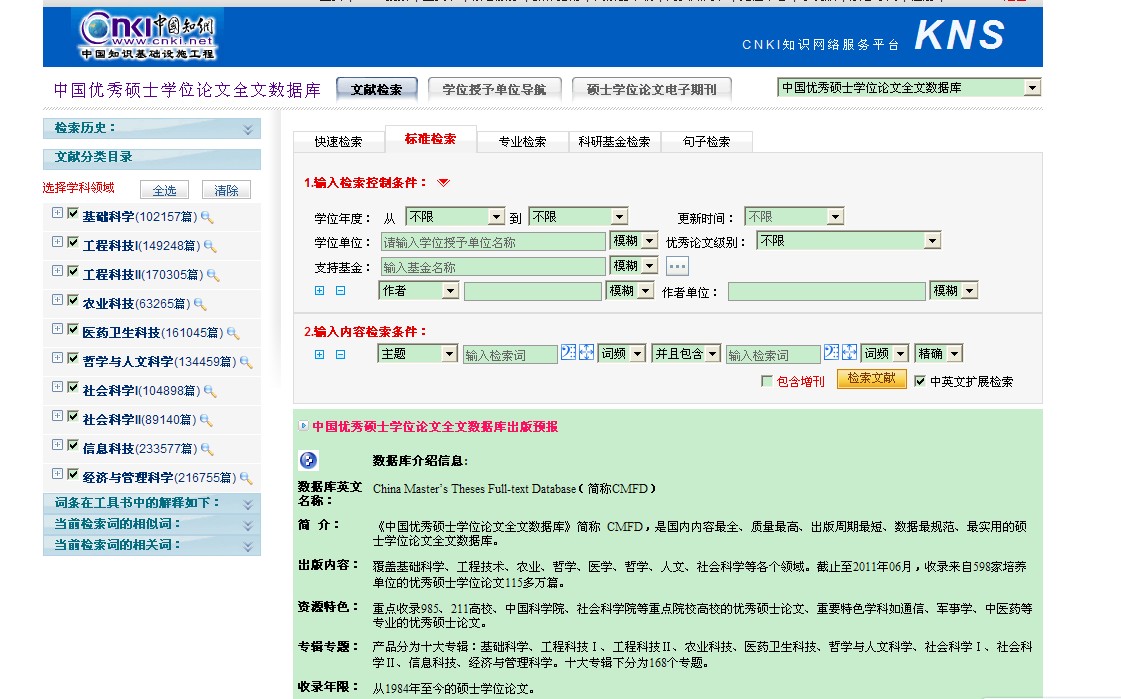
Task: Uncheck the 社会科学Ⅰ checkbox
Action: pyautogui.click(x=73, y=387)
